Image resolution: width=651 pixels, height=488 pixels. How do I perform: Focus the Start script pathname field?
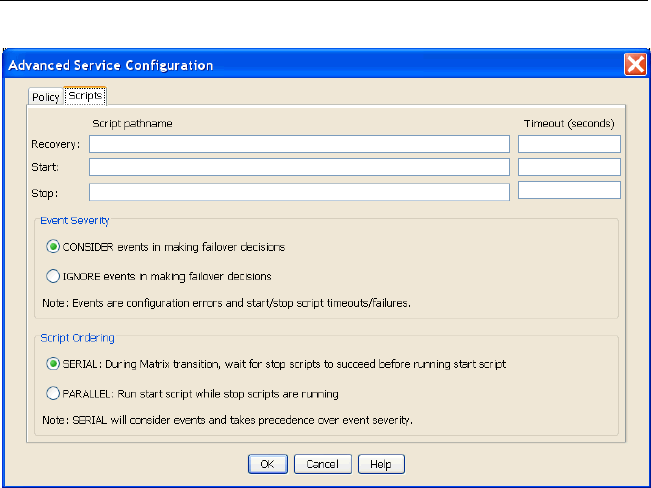tap(299, 167)
